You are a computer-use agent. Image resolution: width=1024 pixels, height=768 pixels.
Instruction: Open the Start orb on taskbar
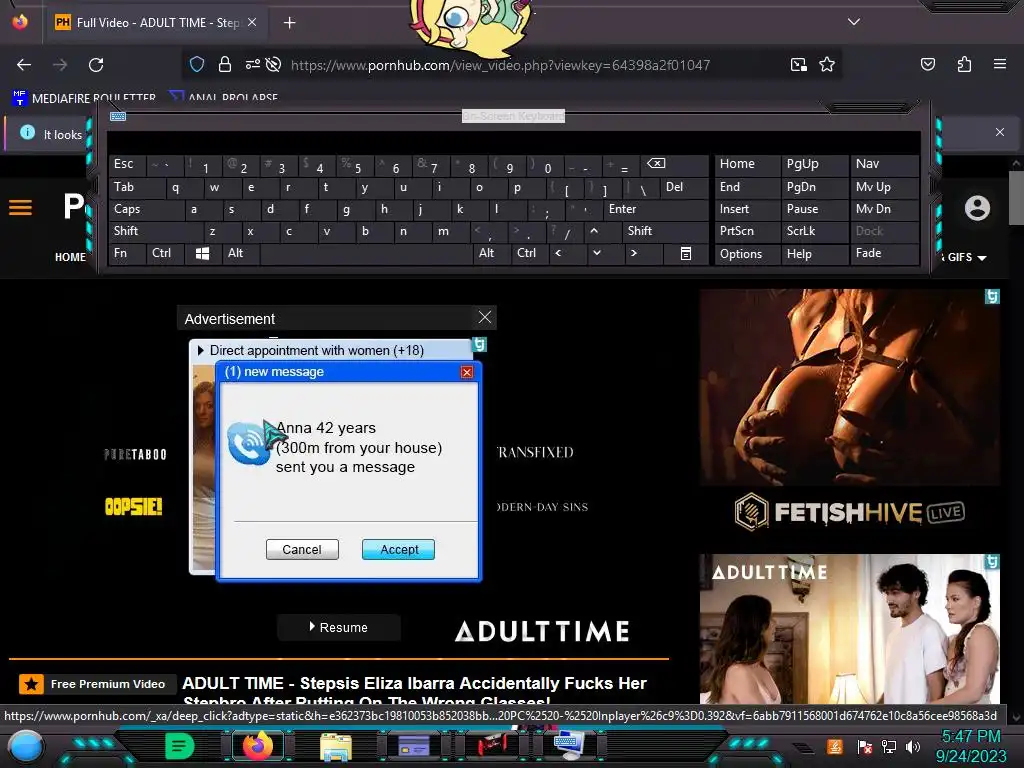(25, 746)
